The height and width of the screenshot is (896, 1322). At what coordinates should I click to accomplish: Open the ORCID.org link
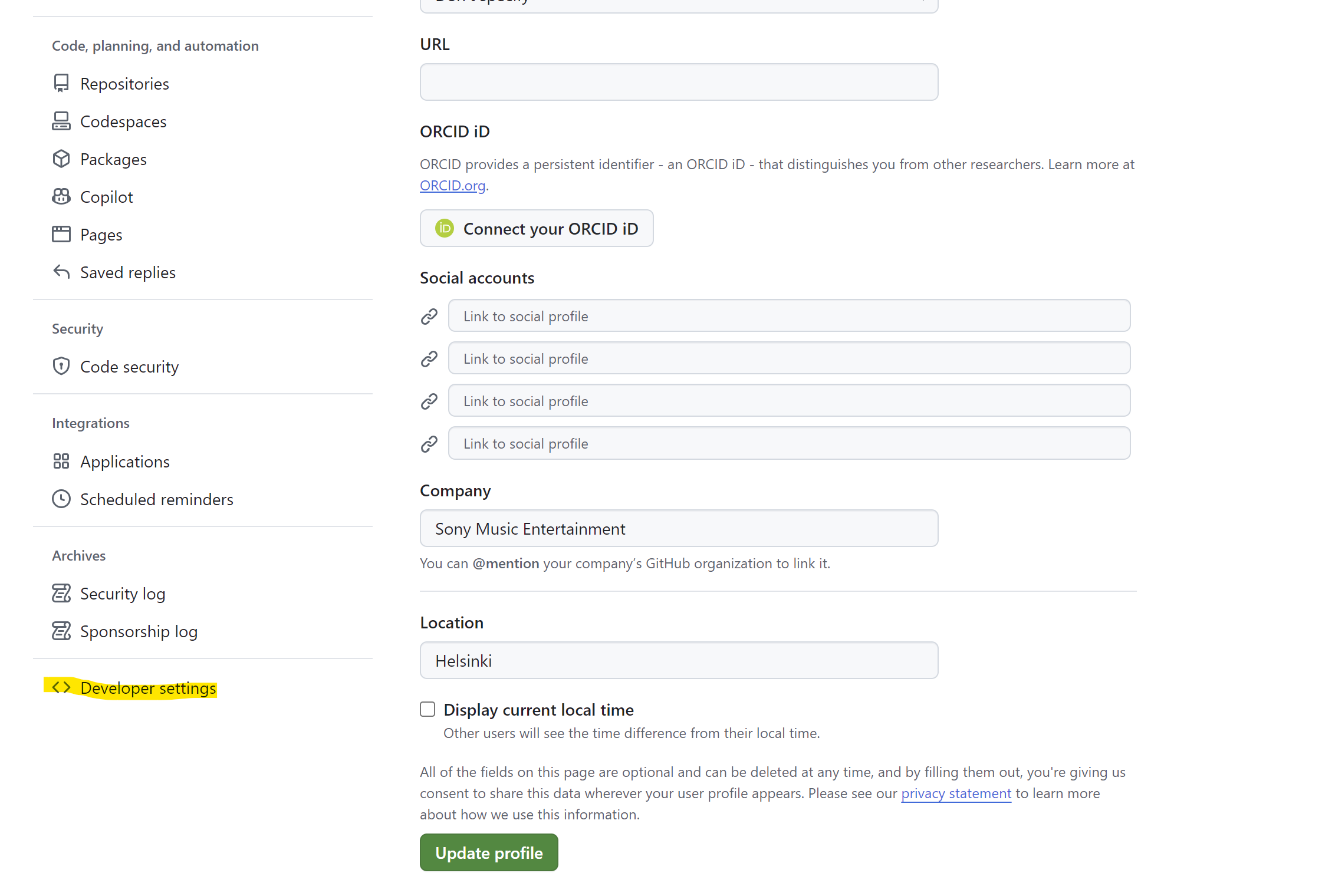pyautogui.click(x=452, y=186)
